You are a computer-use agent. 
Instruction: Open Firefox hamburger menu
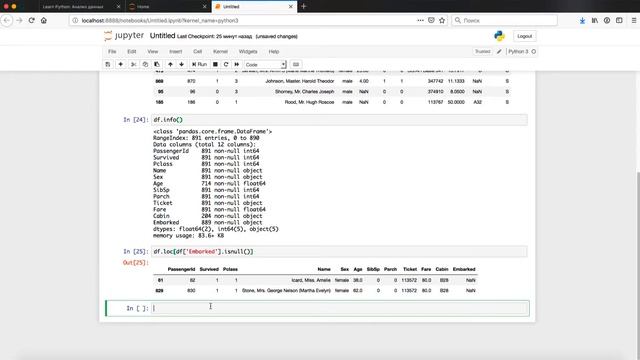coord(633,20)
